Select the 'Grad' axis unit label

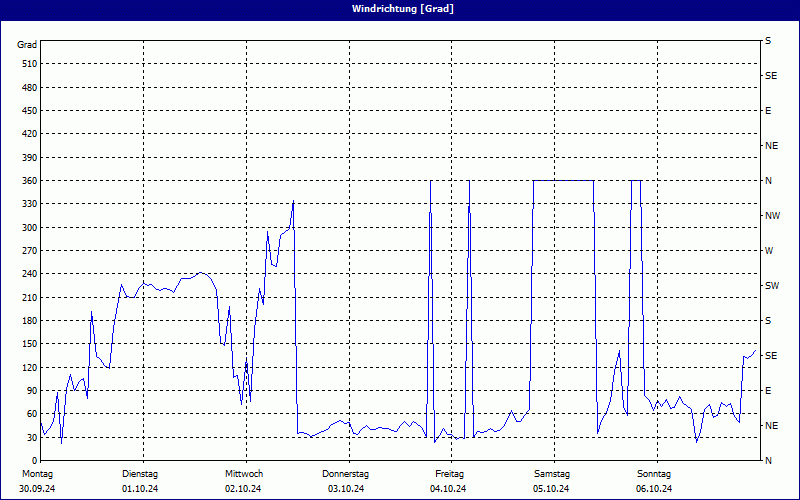27,45
